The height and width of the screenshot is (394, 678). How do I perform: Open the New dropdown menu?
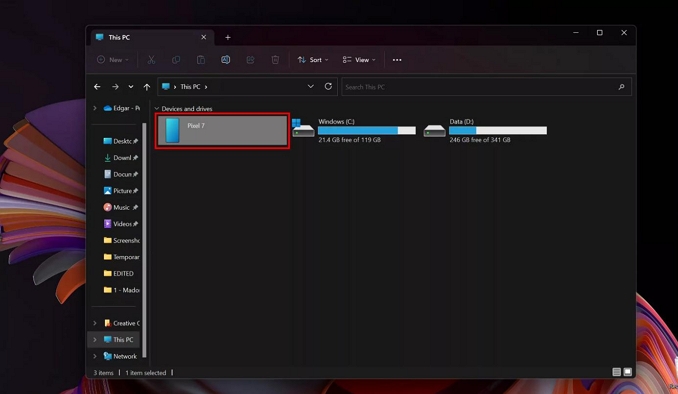pyautogui.click(x=113, y=60)
